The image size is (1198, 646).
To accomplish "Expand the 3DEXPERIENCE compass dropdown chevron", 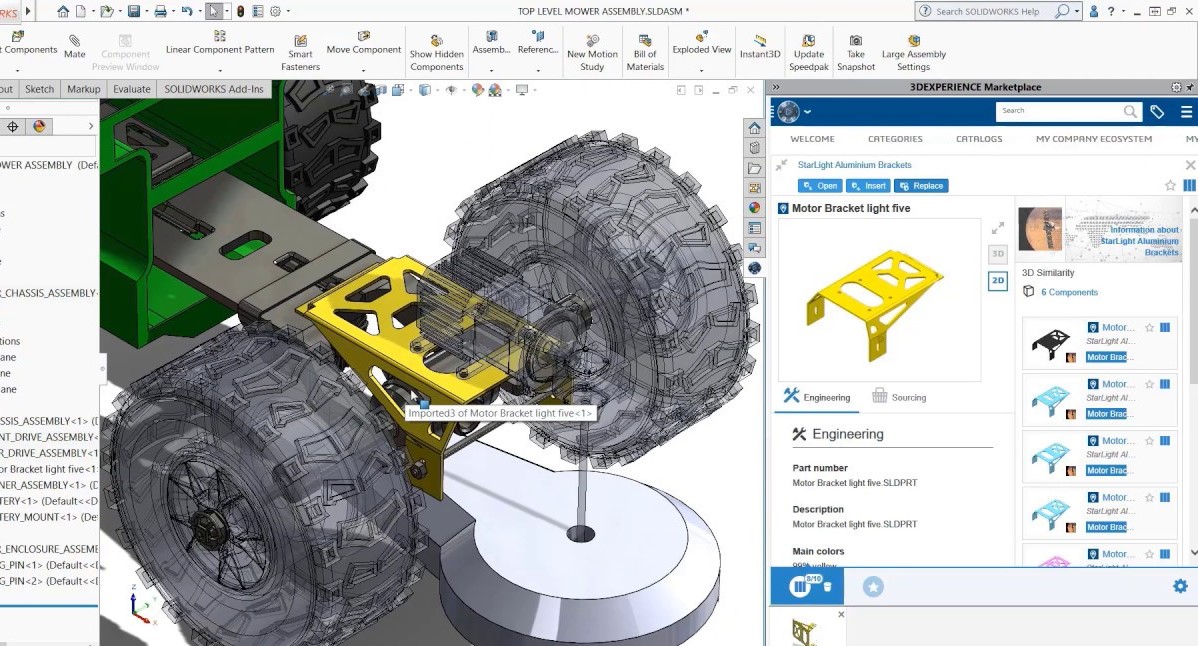I will click(x=807, y=112).
